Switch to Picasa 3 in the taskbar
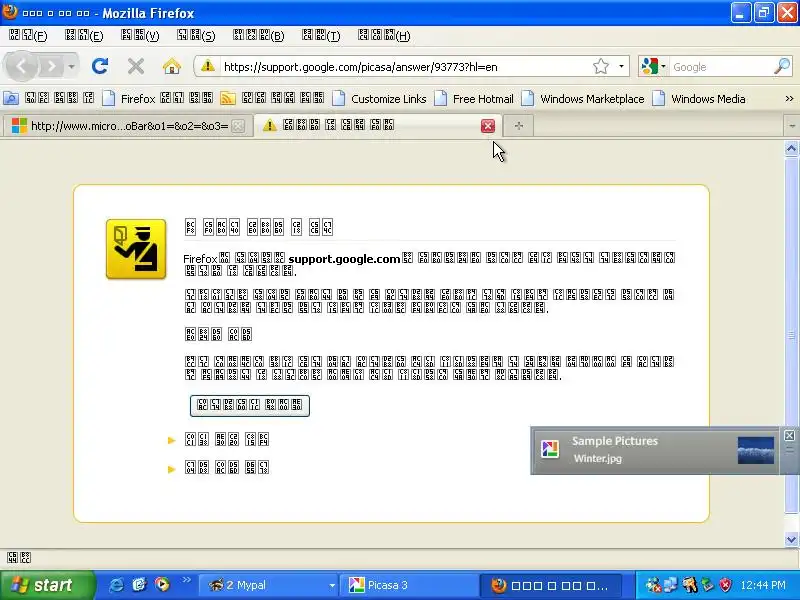The height and width of the screenshot is (600, 800). (x=411, y=585)
